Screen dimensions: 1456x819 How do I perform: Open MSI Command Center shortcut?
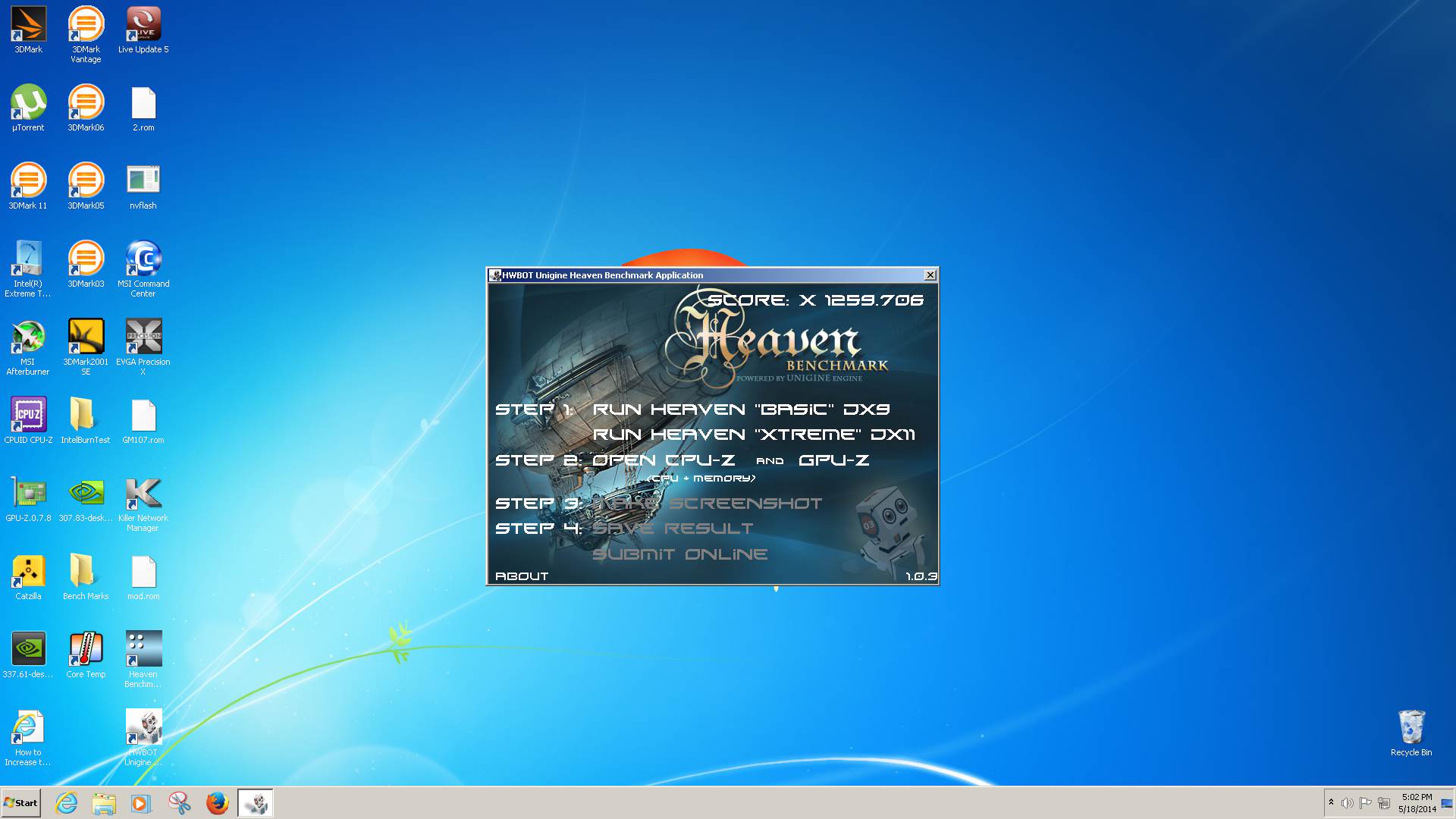click(143, 269)
